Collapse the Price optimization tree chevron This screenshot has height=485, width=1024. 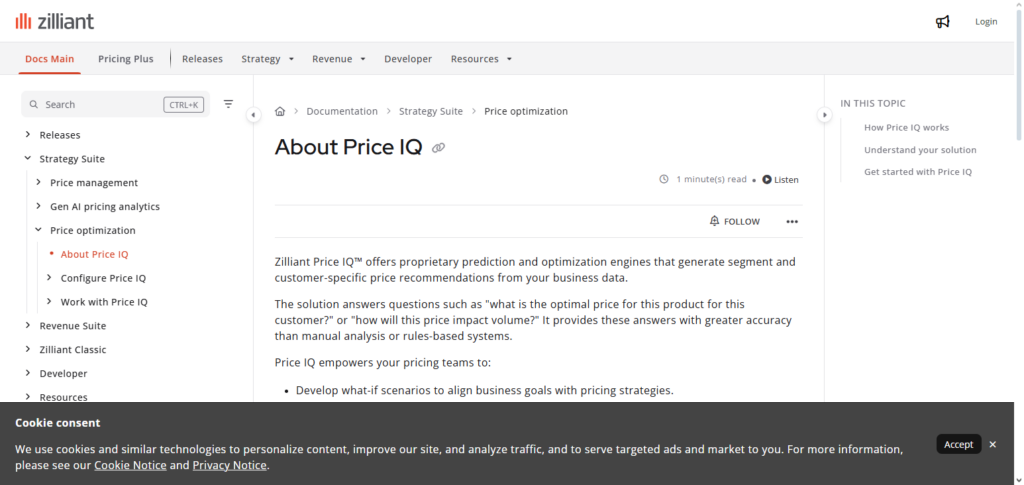tap(38, 230)
